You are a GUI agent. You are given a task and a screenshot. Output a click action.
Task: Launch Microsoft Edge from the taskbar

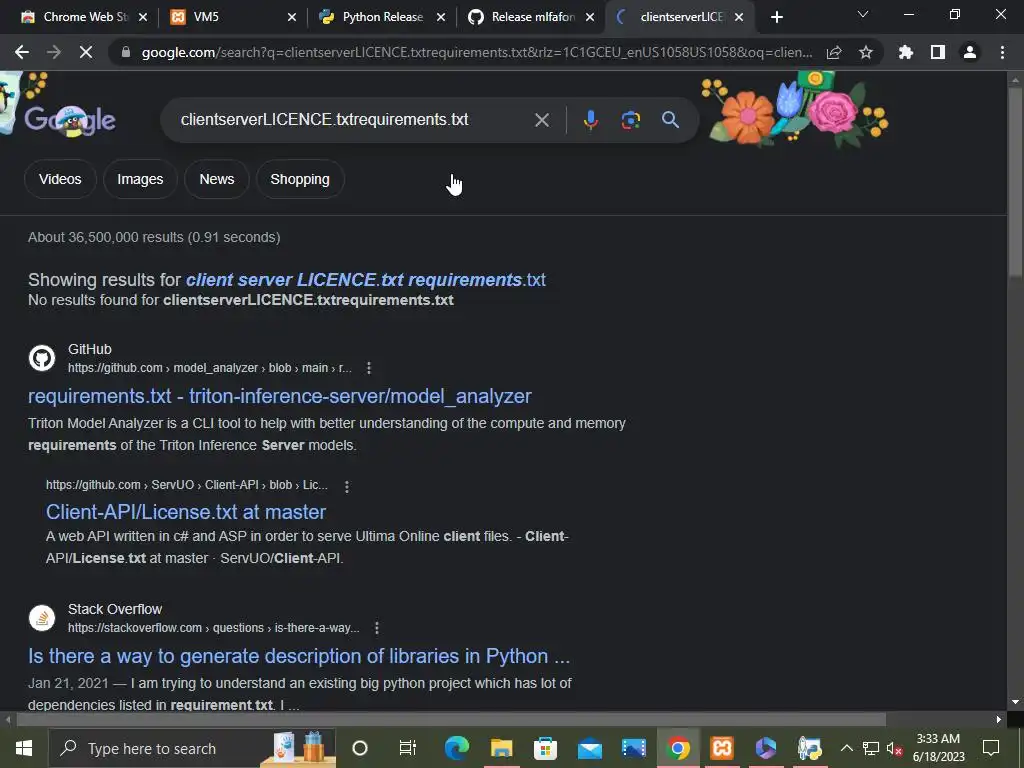click(456, 748)
